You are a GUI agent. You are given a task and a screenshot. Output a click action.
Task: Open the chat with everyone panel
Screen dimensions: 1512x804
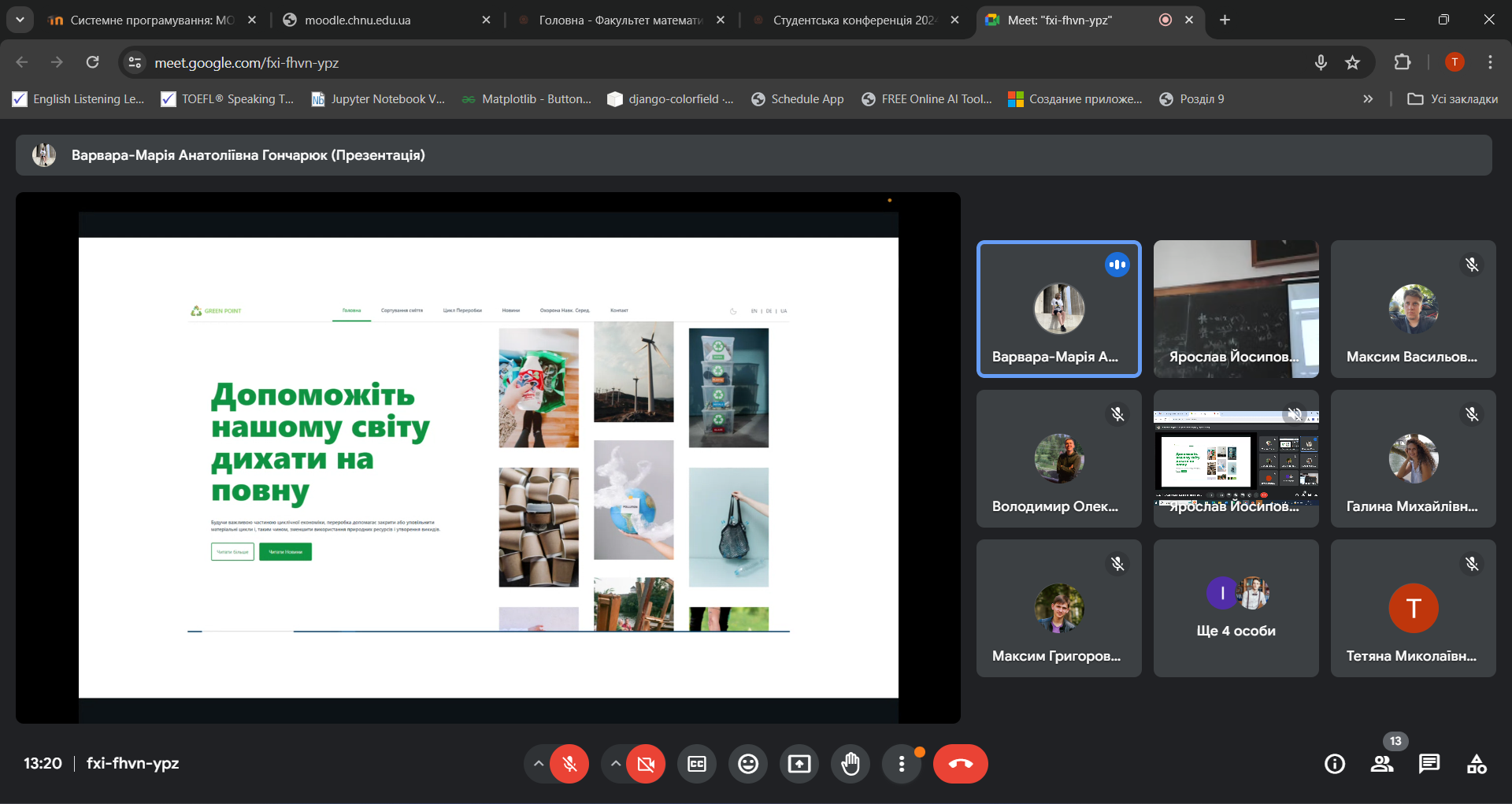pyautogui.click(x=1429, y=764)
